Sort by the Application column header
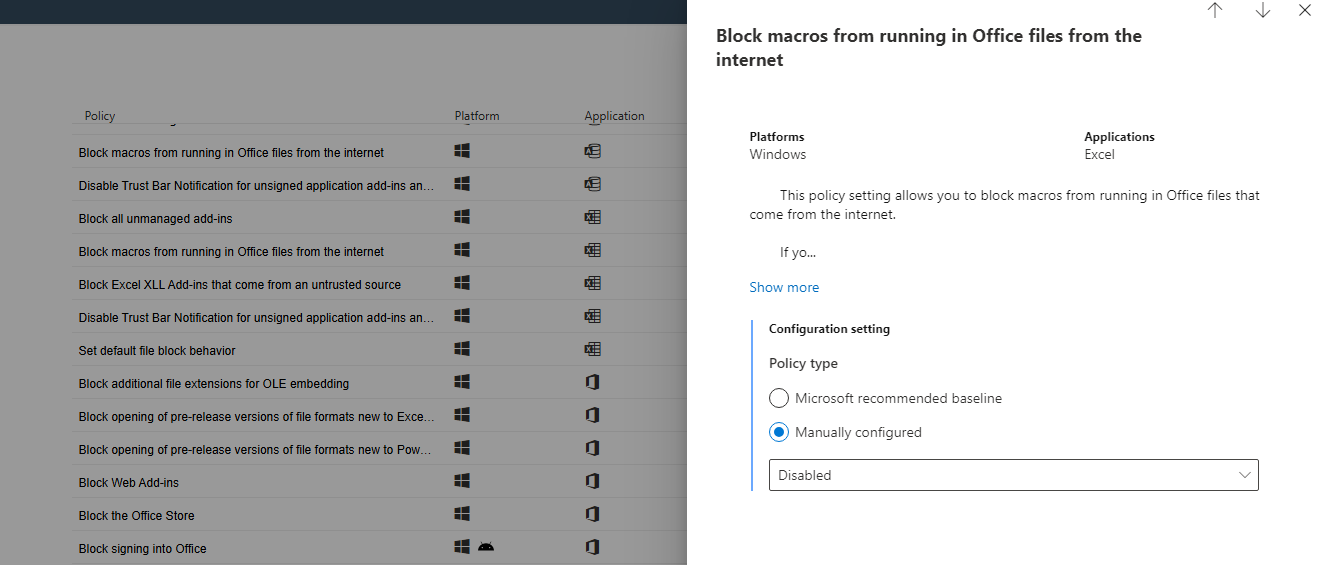Screen dimensions: 1327x565 614,116
